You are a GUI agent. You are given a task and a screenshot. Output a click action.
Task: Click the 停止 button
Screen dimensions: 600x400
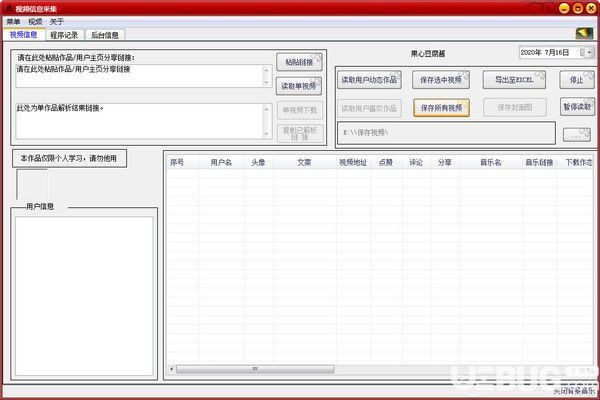click(577, 80)
